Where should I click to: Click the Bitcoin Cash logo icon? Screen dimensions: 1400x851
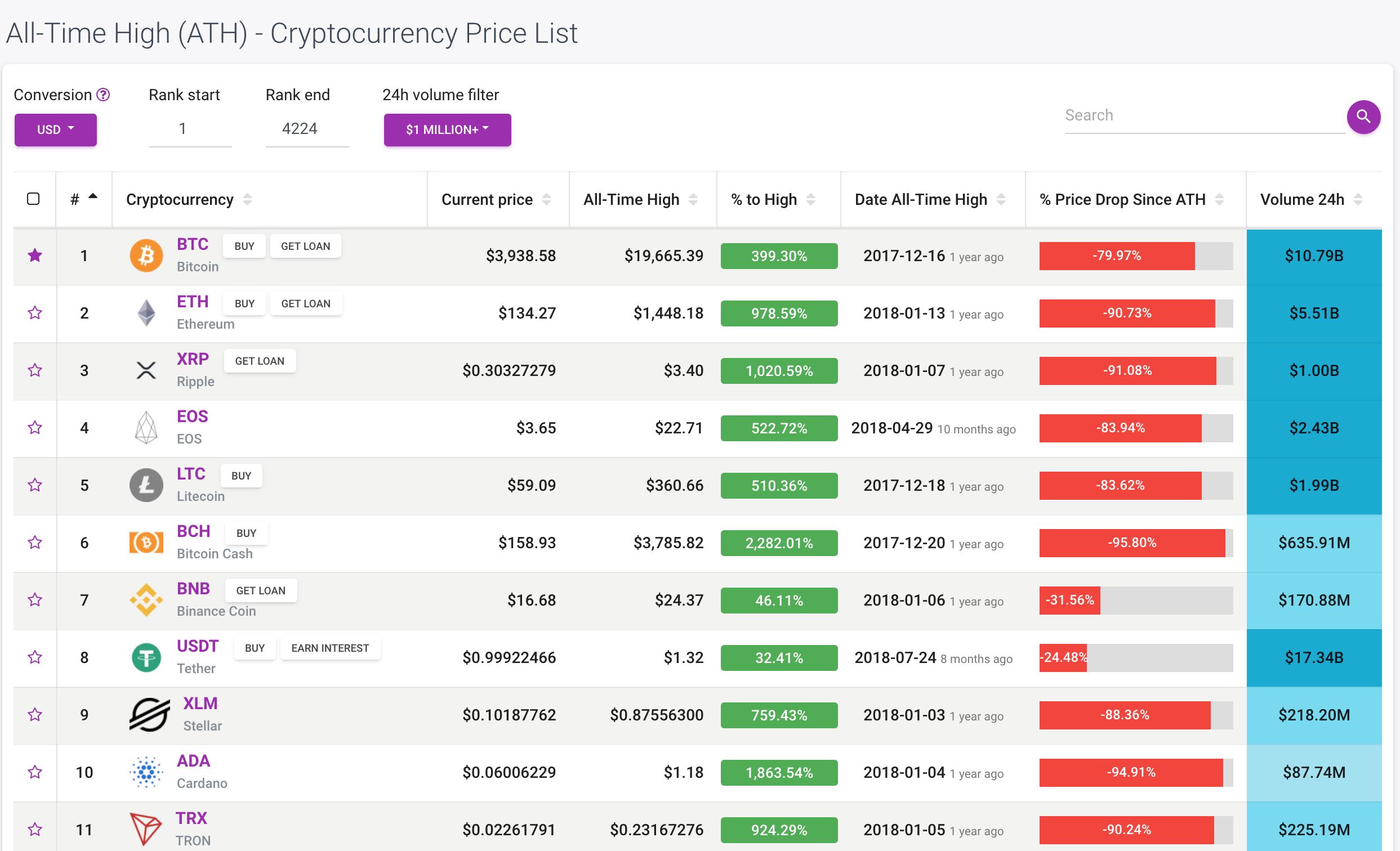tap(146, 542)
